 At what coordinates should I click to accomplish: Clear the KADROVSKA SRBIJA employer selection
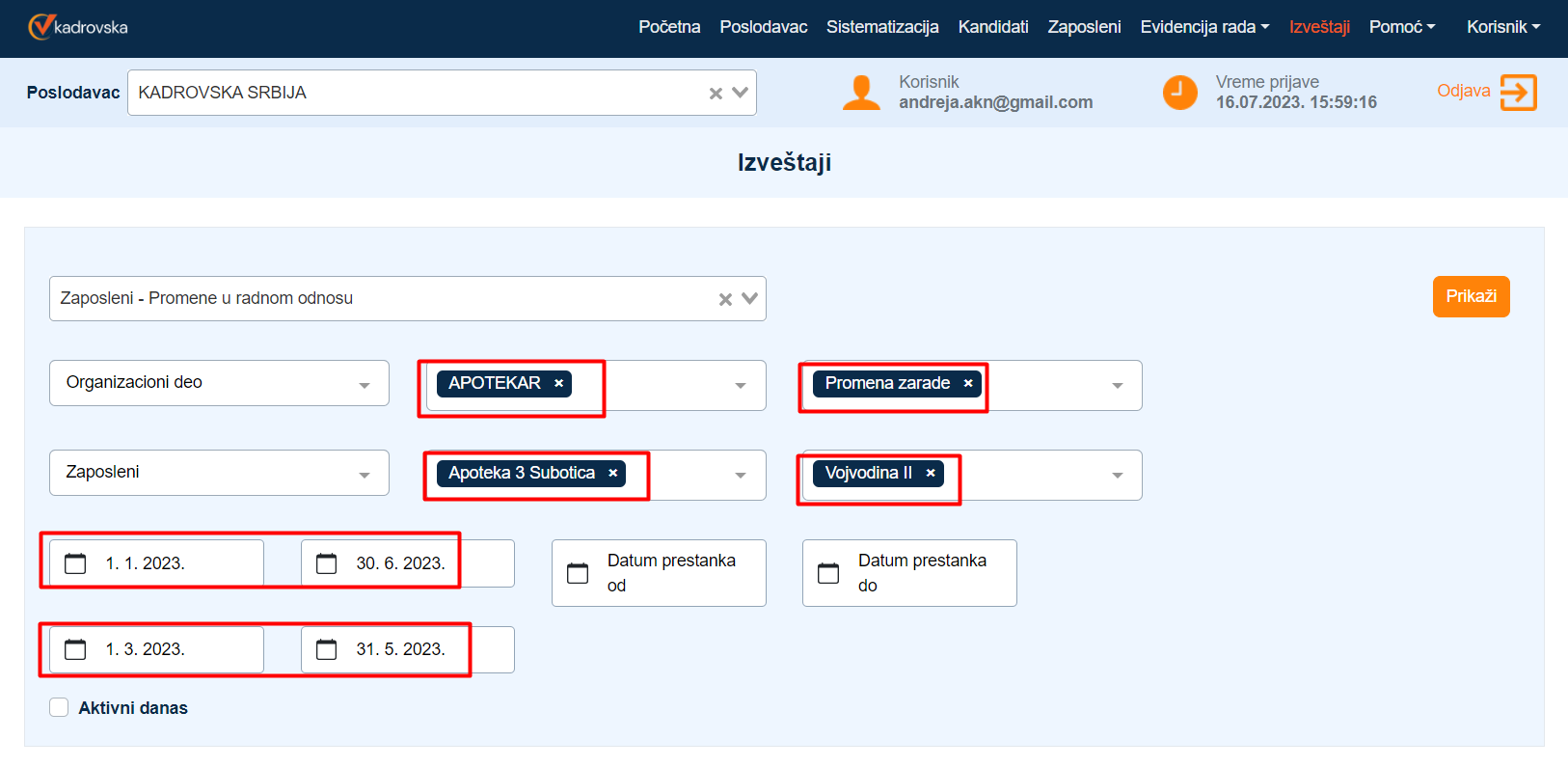point(716,94)
